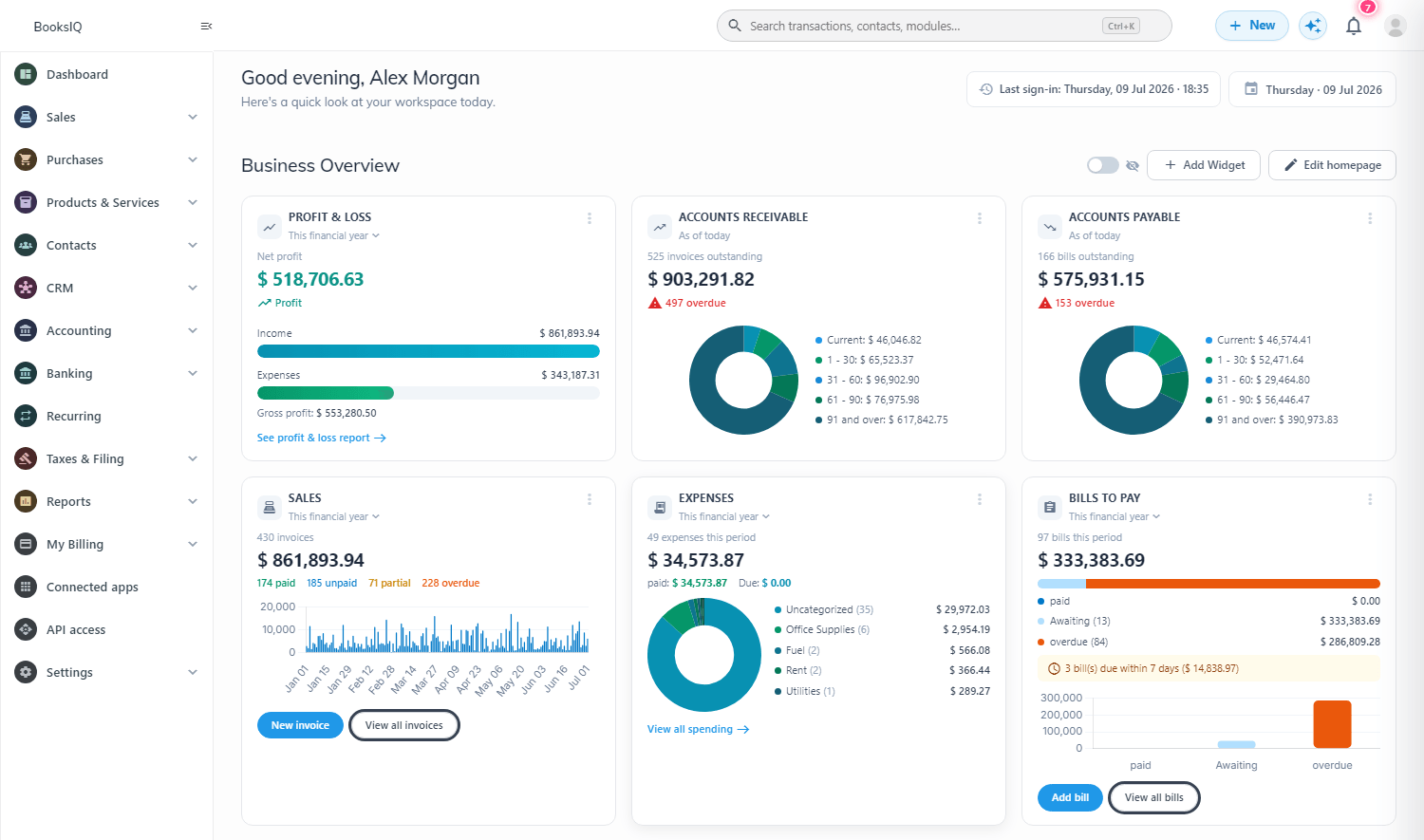Click the API access icon
Viewport: 1424px width, 840px height.
tap(26, 629)
